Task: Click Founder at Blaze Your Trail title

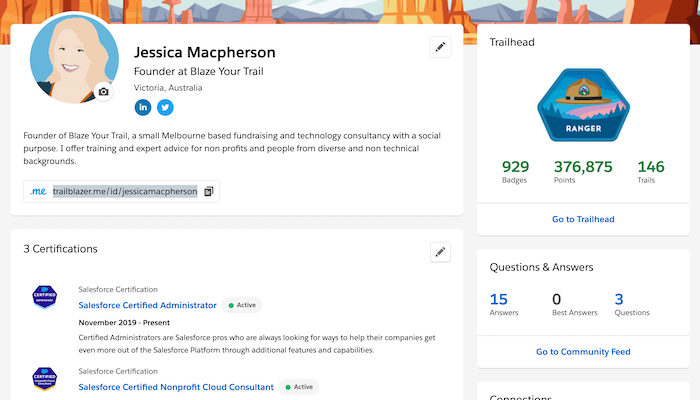Action: click(x=199, y=71)
